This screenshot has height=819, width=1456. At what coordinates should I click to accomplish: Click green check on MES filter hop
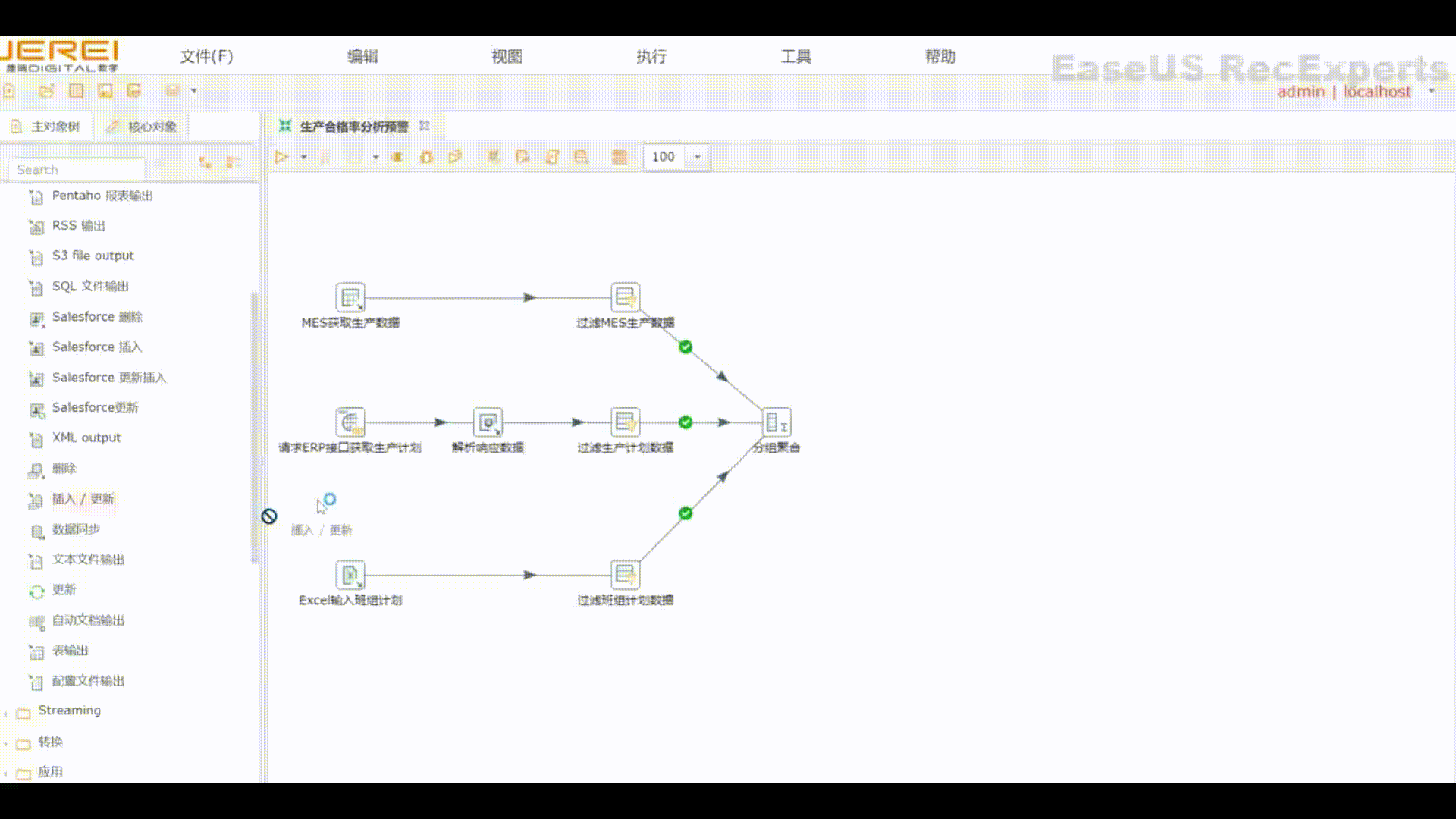coord(686,347)
